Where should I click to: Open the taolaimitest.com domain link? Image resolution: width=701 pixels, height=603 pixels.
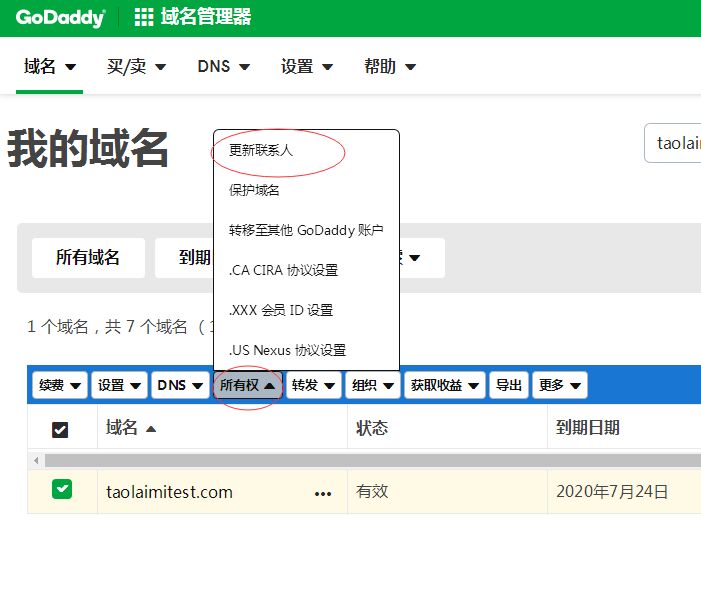coord(169,492)
